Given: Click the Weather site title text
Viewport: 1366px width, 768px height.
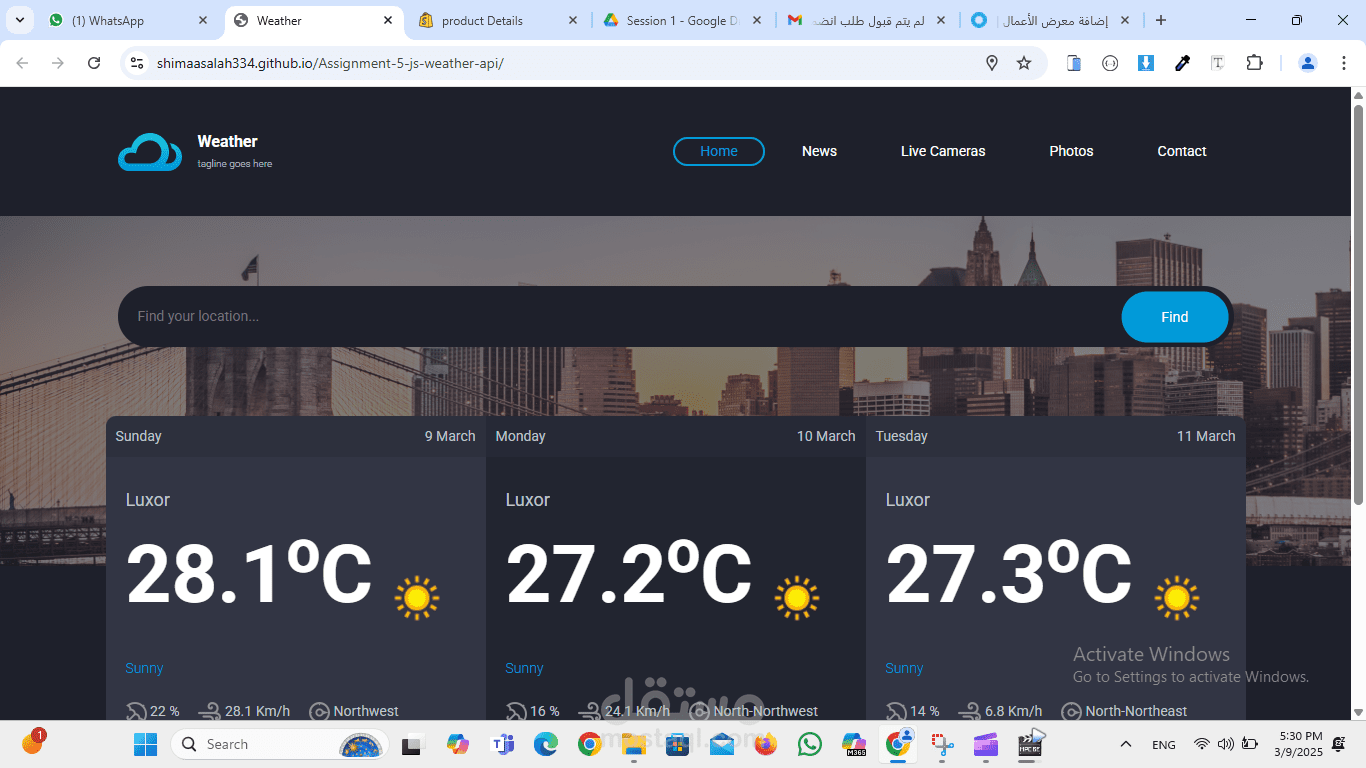Looking at the screenshot, I should click(227, 142).
